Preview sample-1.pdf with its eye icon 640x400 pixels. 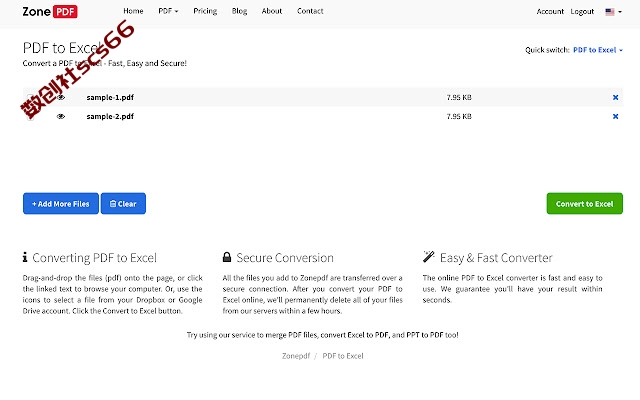coord(61,97)
